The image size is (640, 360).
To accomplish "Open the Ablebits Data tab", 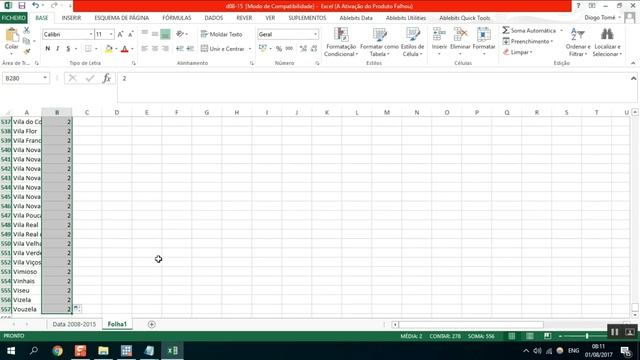I will click(x=356, y=18).
